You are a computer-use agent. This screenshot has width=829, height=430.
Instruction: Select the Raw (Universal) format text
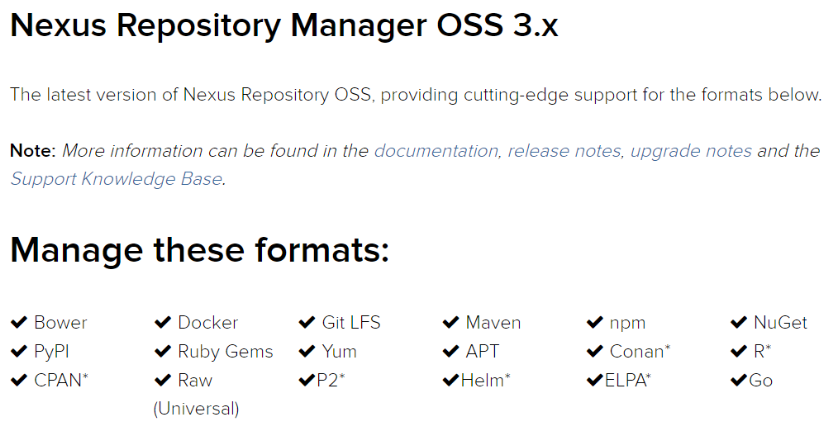(x=196, y=394)
